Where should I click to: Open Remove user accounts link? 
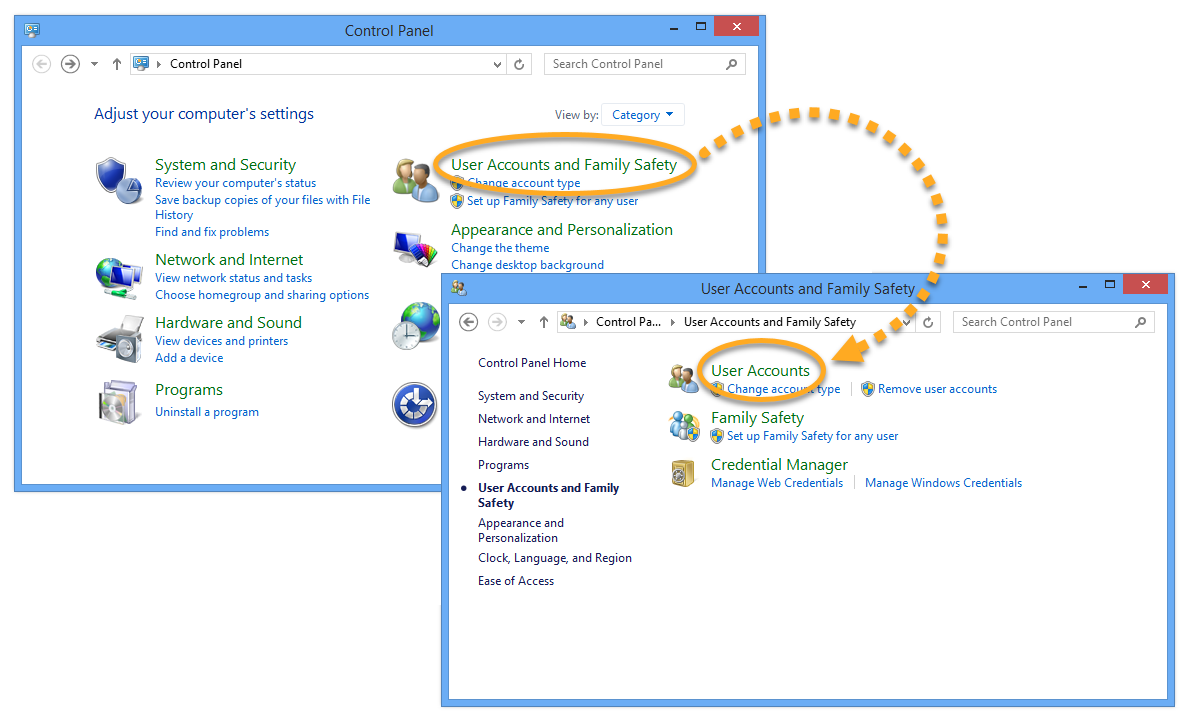[x=937, y=389]
